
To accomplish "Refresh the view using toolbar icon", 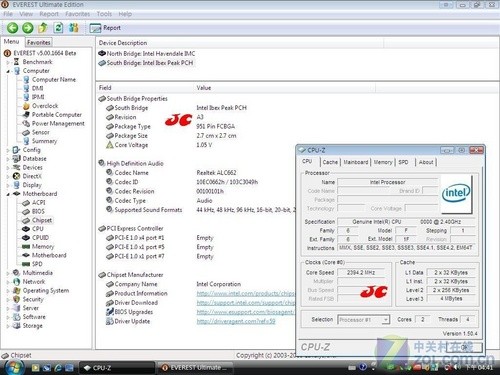I will (58, 28).
